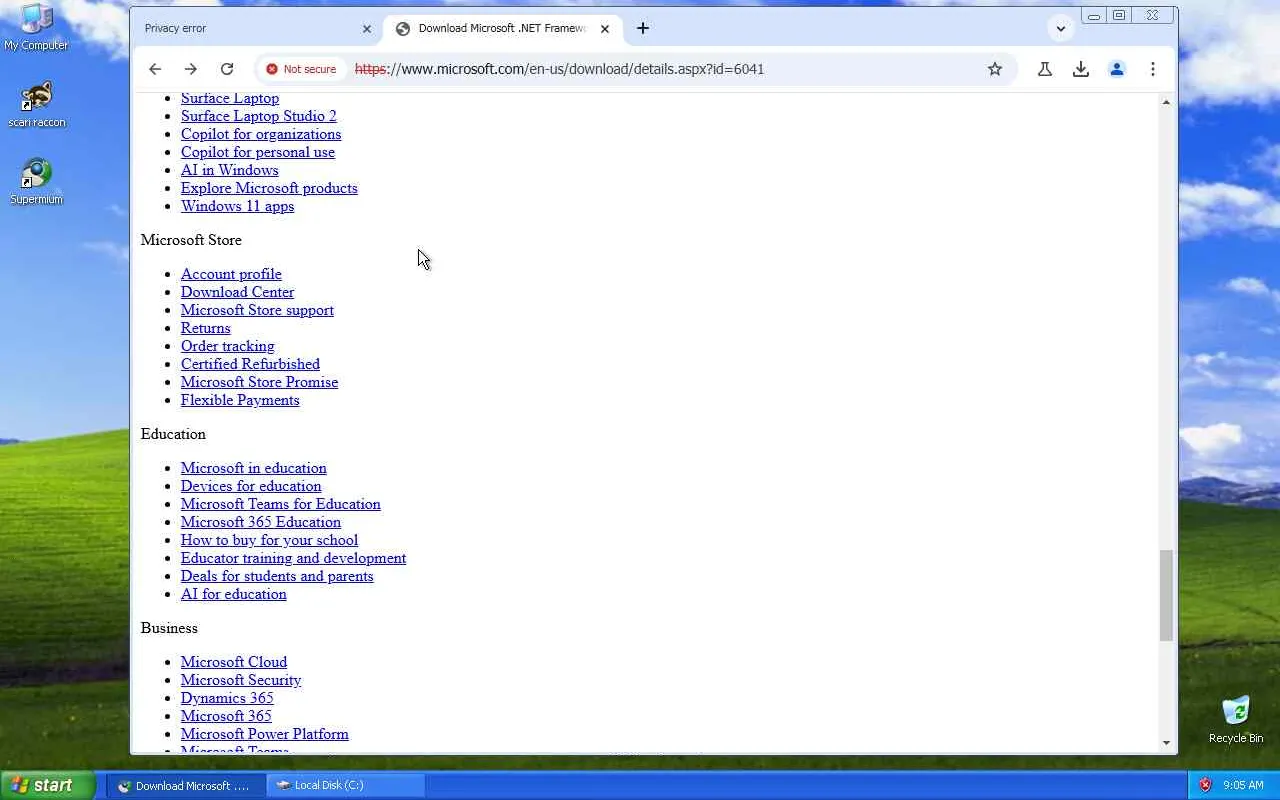Screen dimensions: 1280x800
Task: Click the Microsoft Store section heading
Action: click(x=191, y=240)
